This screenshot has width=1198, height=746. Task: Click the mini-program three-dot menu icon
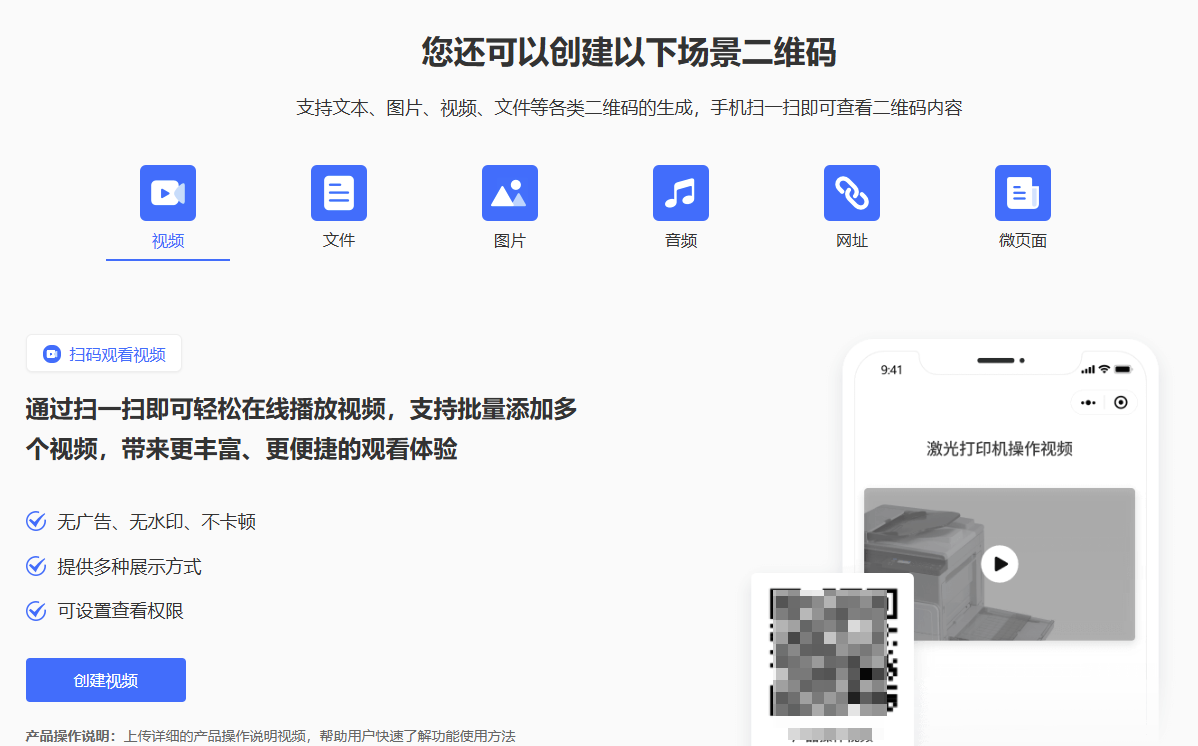[1088, 402]
